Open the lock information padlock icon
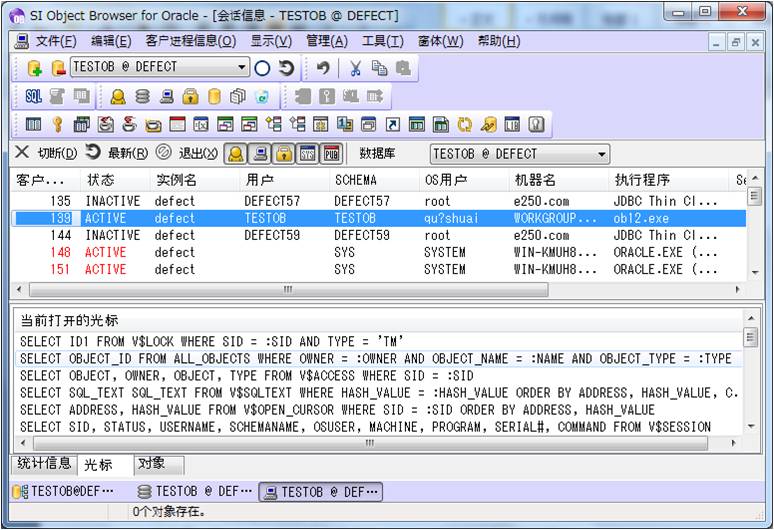 190,97
